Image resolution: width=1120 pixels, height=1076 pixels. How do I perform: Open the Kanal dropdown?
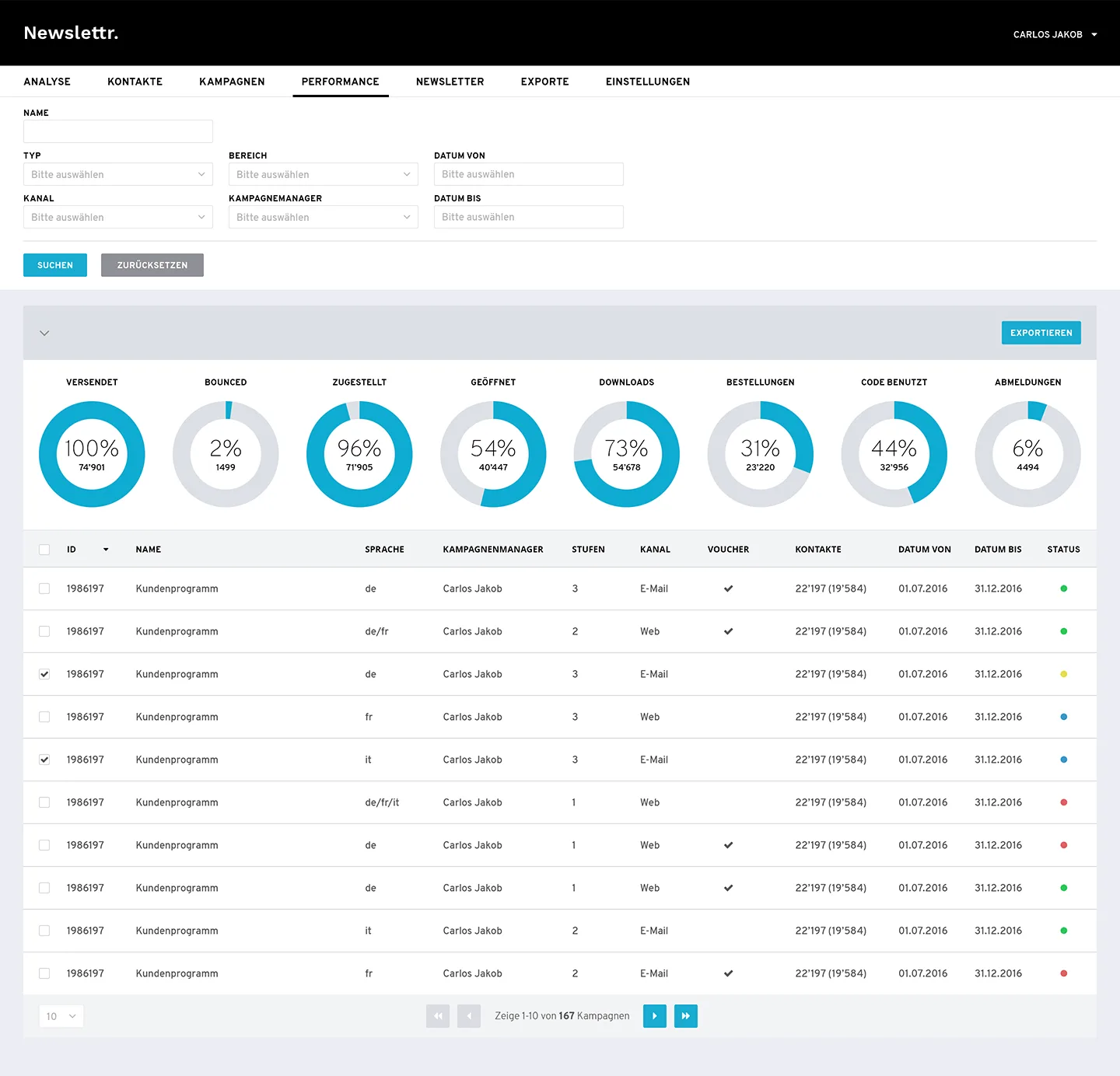pyautogui.click(x=118, y=217)
